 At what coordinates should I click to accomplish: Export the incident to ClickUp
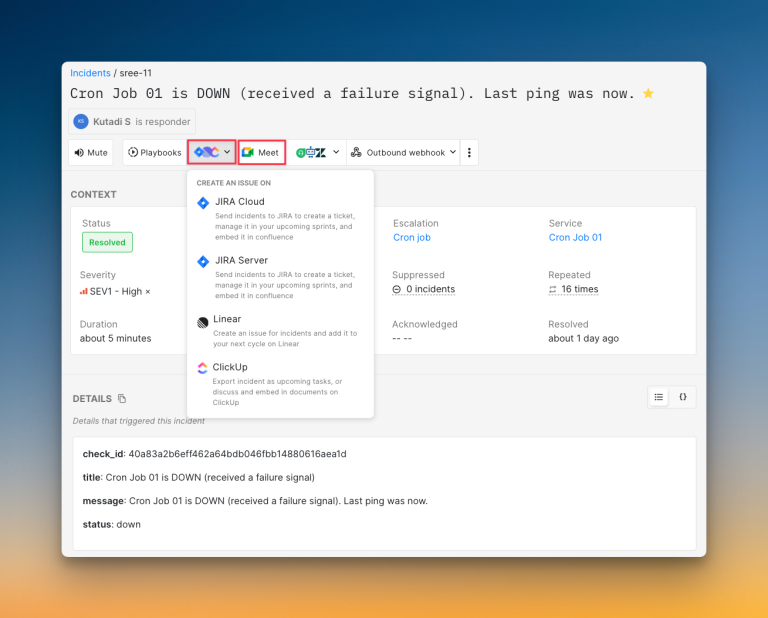pos(229,367)
